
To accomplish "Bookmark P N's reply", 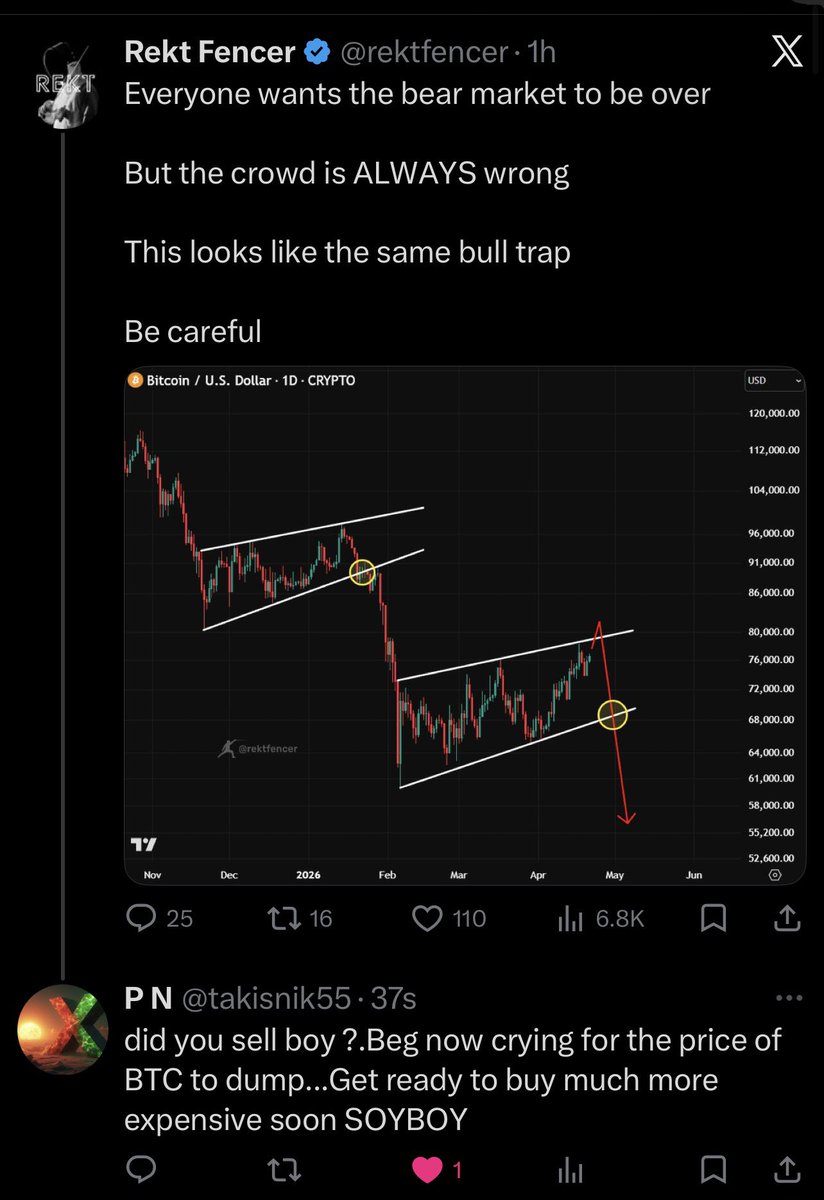I will [713, 1169].
